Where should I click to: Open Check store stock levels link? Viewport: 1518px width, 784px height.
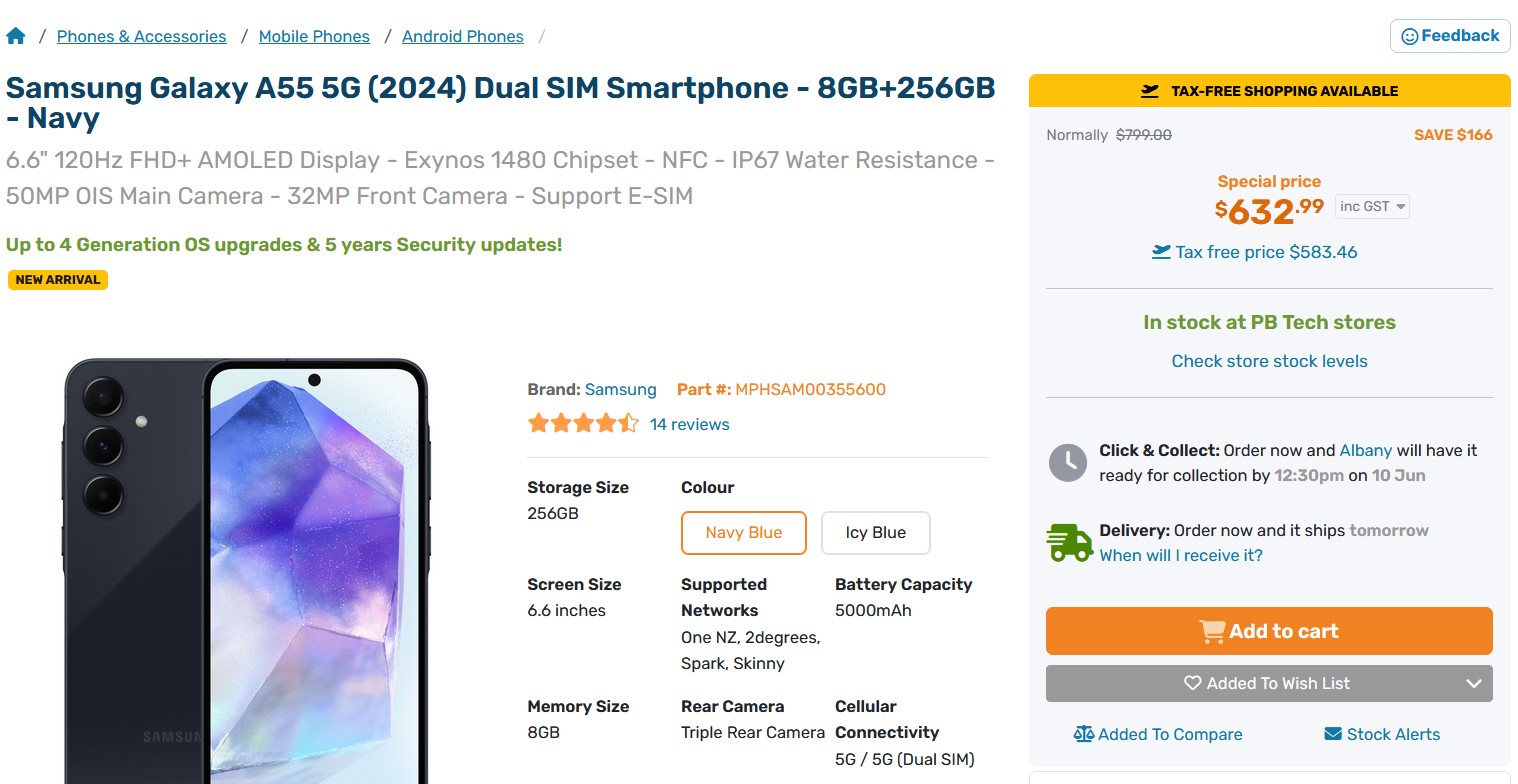[x=1269, y=361]
